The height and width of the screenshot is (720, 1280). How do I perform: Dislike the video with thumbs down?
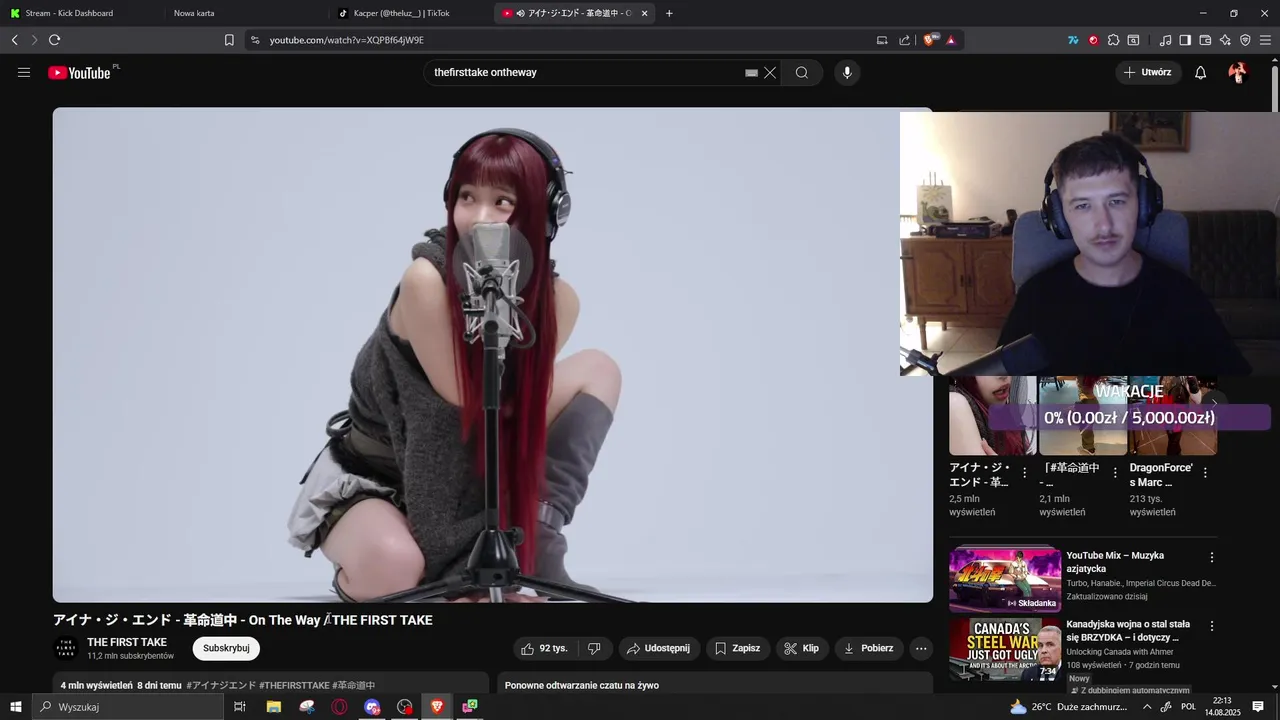[594, 648]
